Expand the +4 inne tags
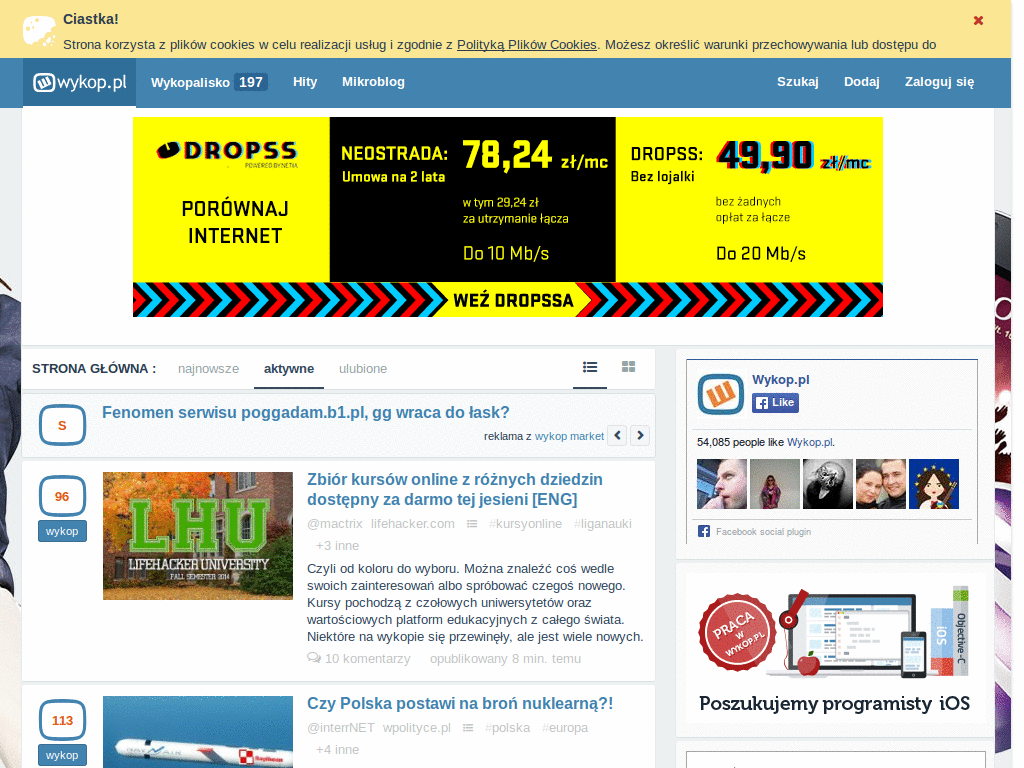This screenshot has width=1024, height=768. (x=338, y=750)
